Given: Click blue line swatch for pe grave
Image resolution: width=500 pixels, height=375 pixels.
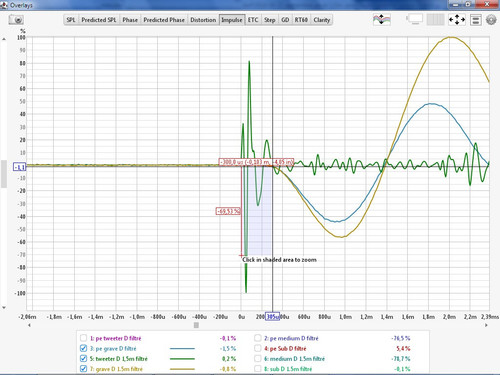Looking at the screenshot, I should point(182,349).
